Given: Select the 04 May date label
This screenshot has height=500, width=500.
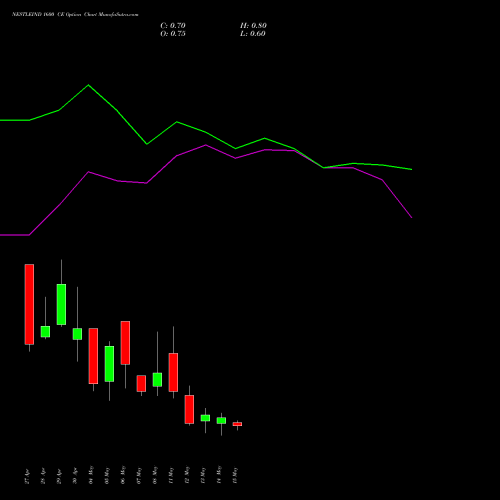Looking at the screenshot, I should pos(91,475).
